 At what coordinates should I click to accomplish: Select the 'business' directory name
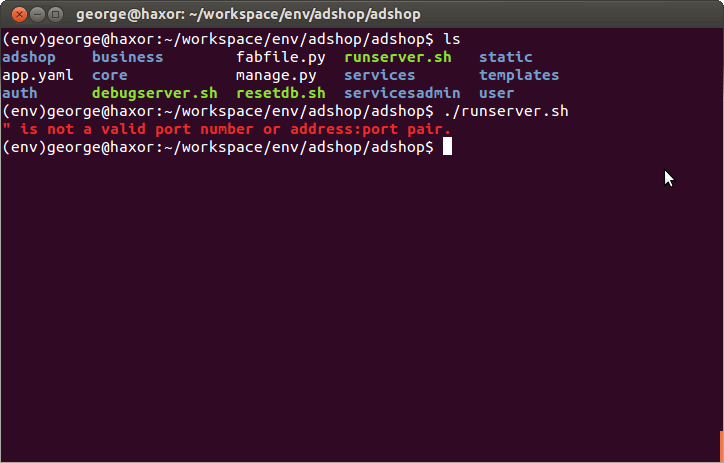[127, 57]
